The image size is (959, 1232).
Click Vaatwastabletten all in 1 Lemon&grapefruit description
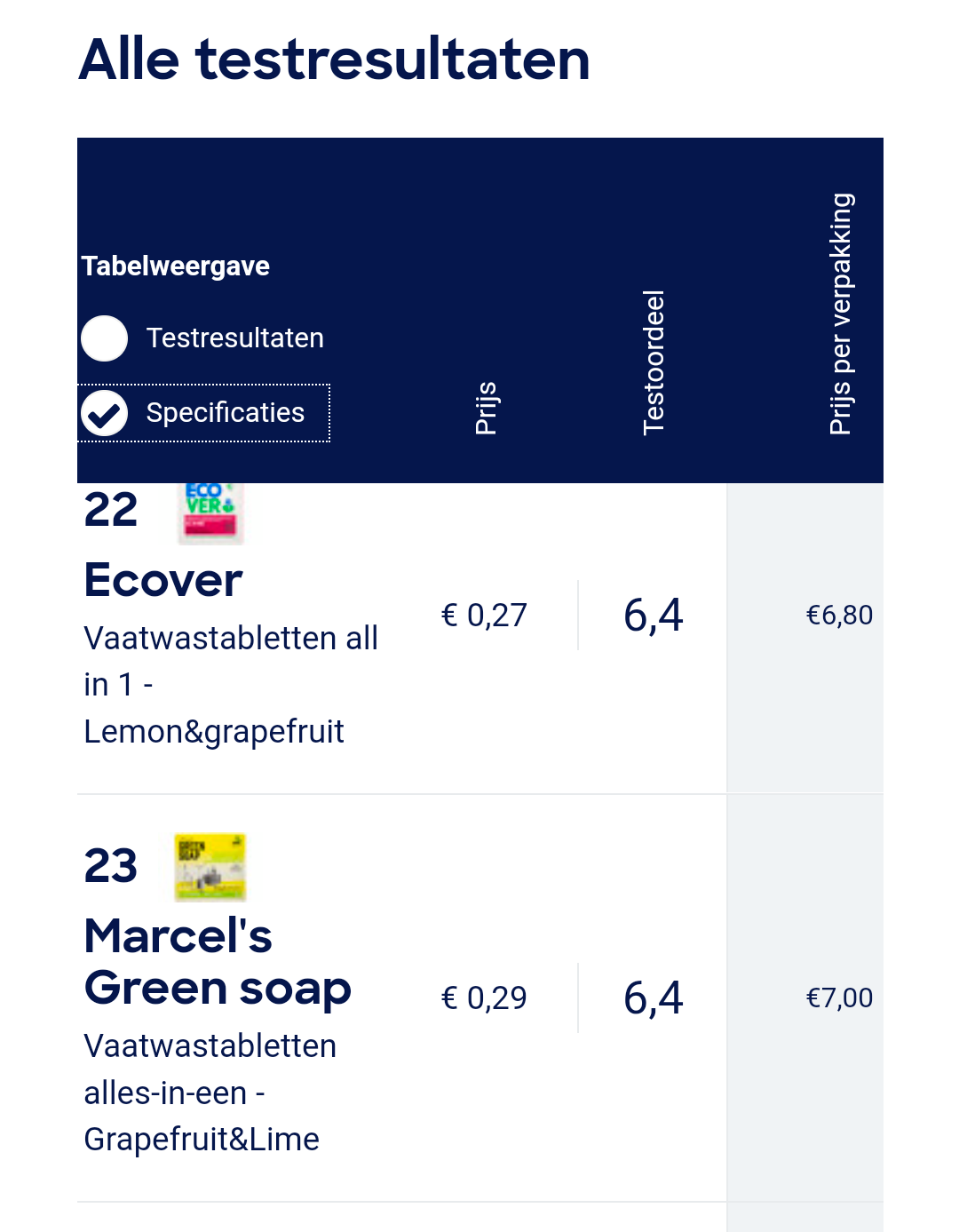click(231, 685)
